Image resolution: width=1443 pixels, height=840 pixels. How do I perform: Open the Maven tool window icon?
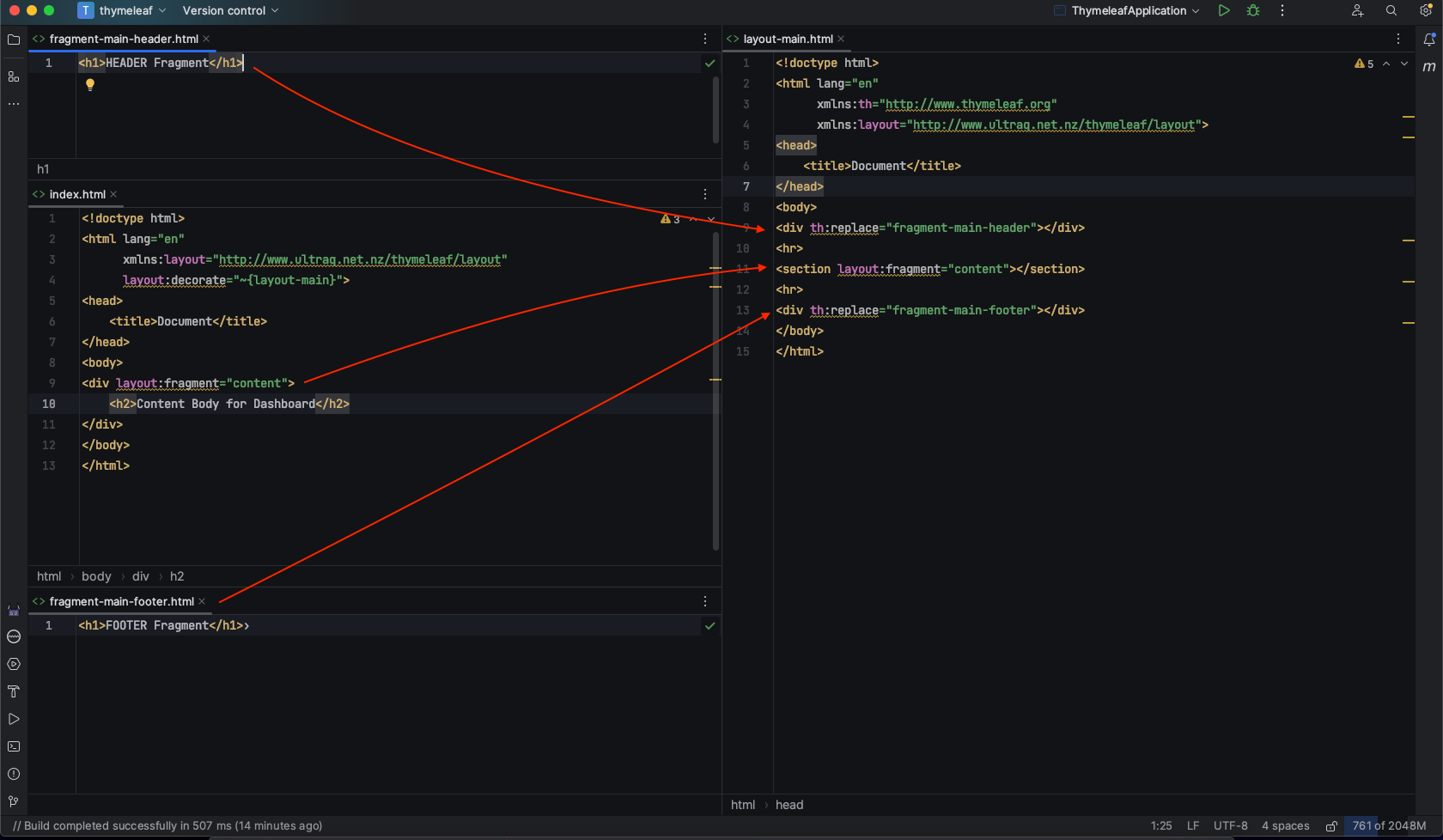click(1429, 67)
